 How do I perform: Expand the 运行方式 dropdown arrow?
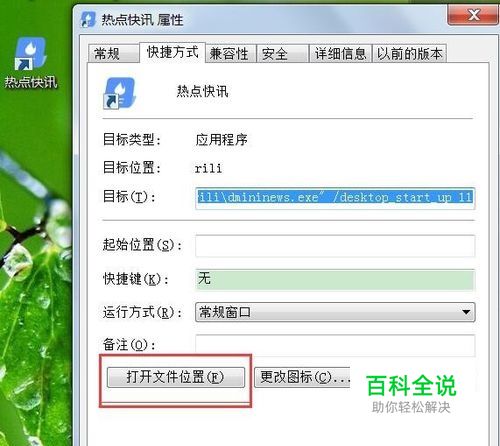(x=466, y=312)
